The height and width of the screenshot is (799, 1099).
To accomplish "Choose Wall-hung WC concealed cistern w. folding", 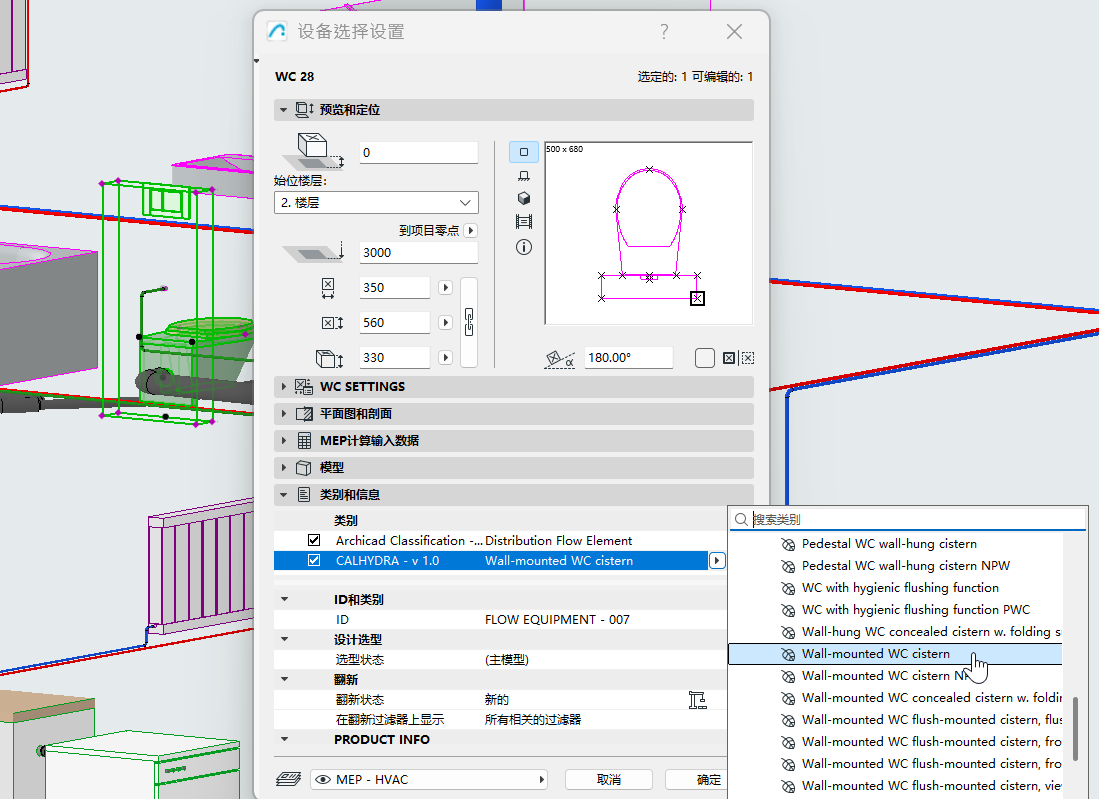I will point(896,631).
